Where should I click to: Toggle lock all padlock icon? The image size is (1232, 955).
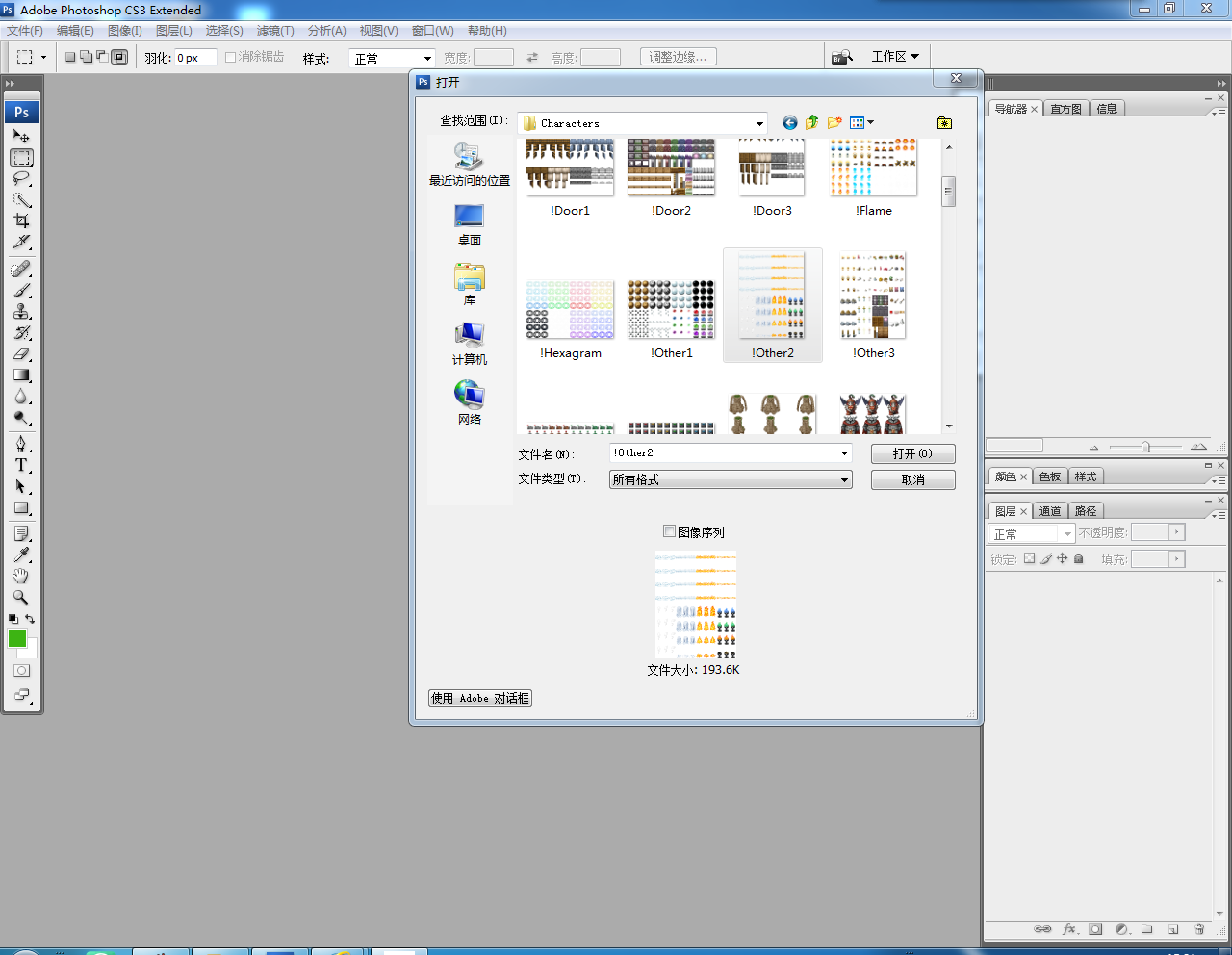(x=1079, y=558)
